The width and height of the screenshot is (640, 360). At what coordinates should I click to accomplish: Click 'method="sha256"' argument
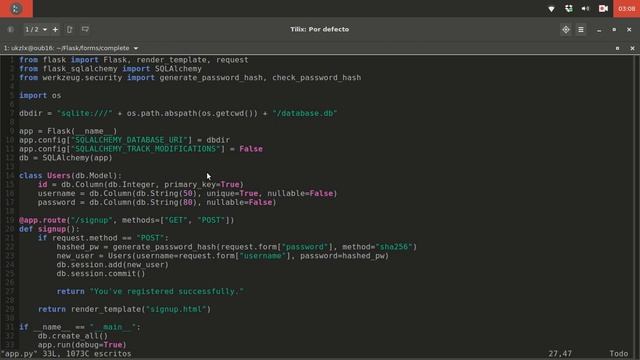[378, 247]
